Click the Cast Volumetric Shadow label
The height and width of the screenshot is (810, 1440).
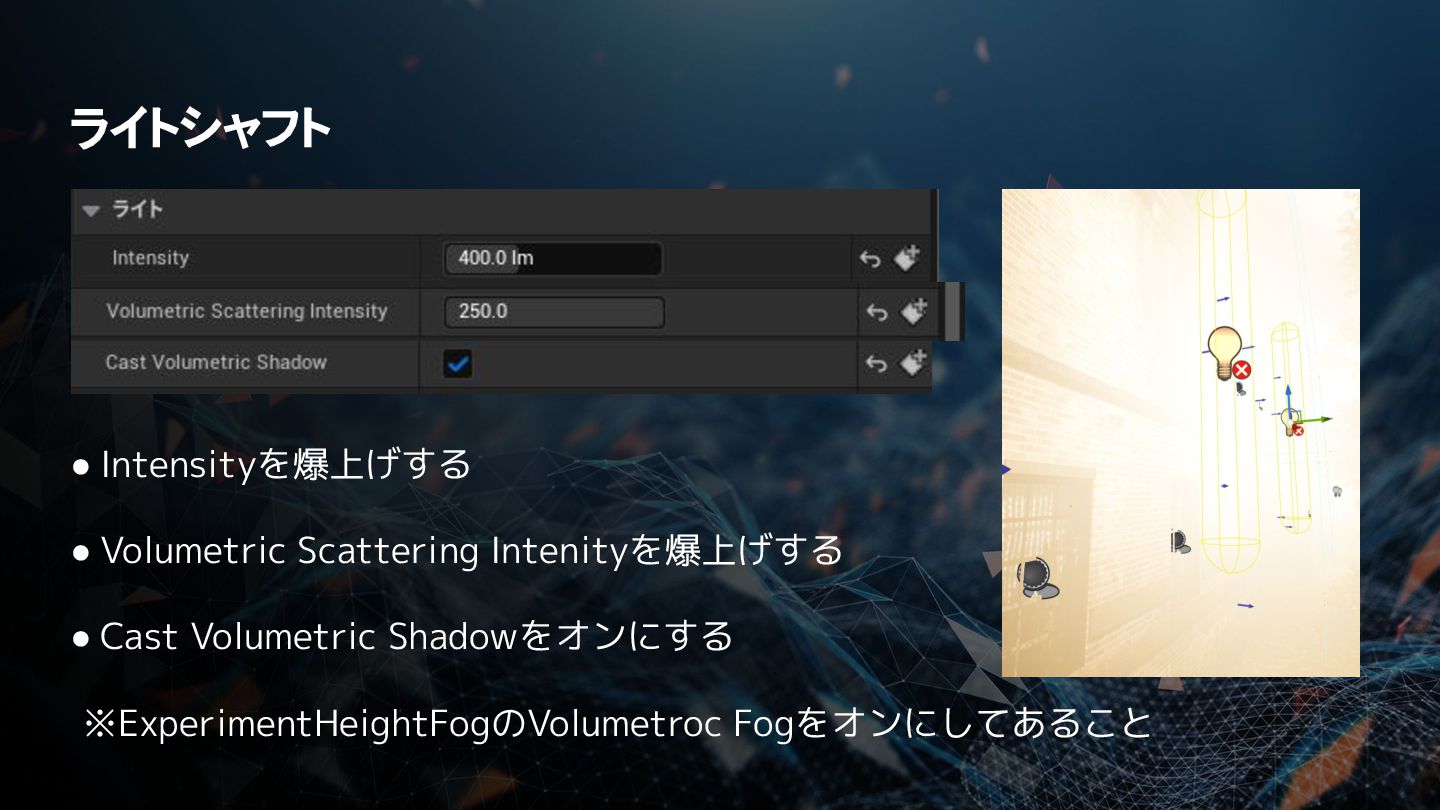[216, 362]
